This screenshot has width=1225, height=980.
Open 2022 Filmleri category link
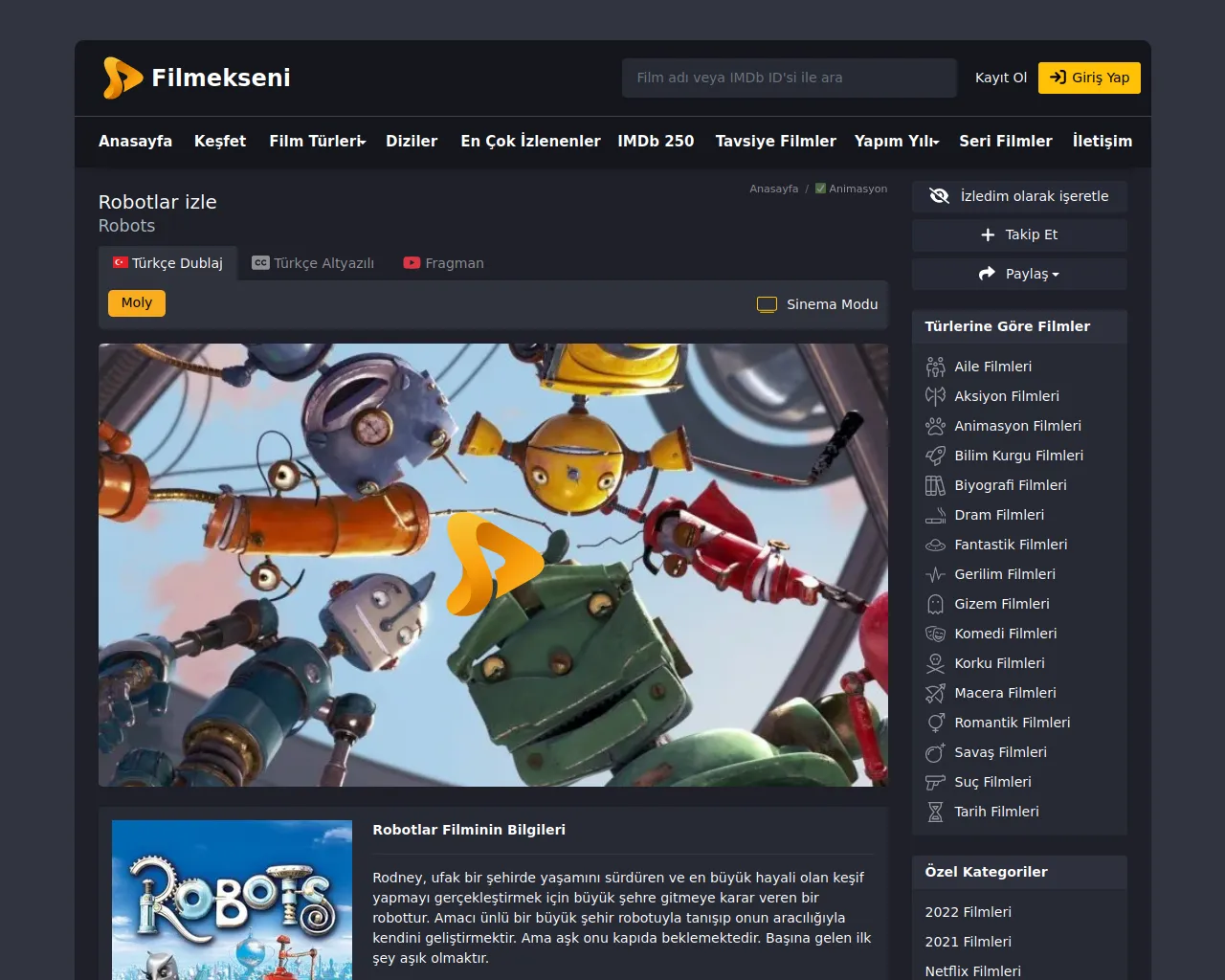[x=969, y=912]
